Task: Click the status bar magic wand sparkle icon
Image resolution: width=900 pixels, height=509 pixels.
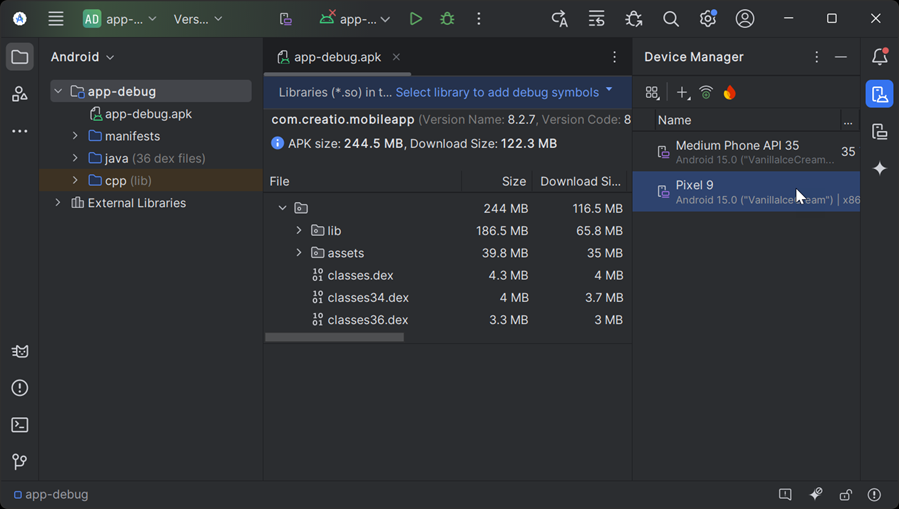Action: pos(816,494)
